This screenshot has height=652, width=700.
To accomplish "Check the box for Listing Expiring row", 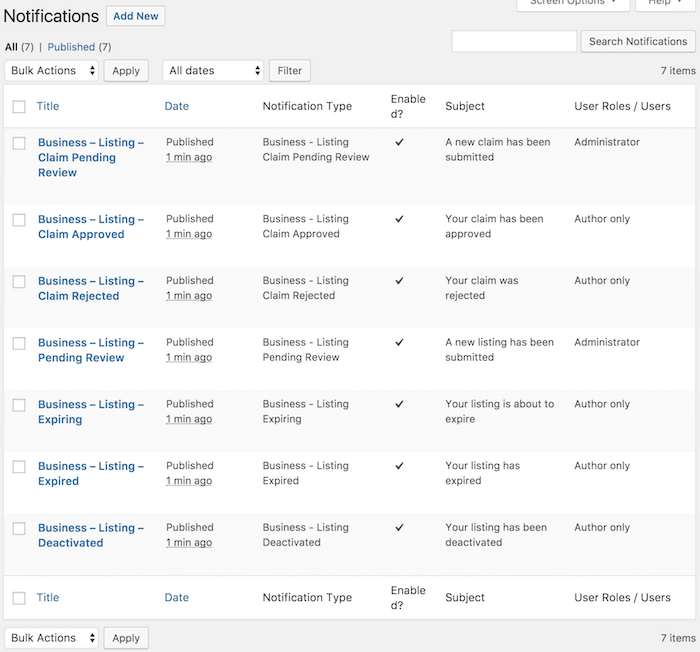I will click(x=19, y=405).
